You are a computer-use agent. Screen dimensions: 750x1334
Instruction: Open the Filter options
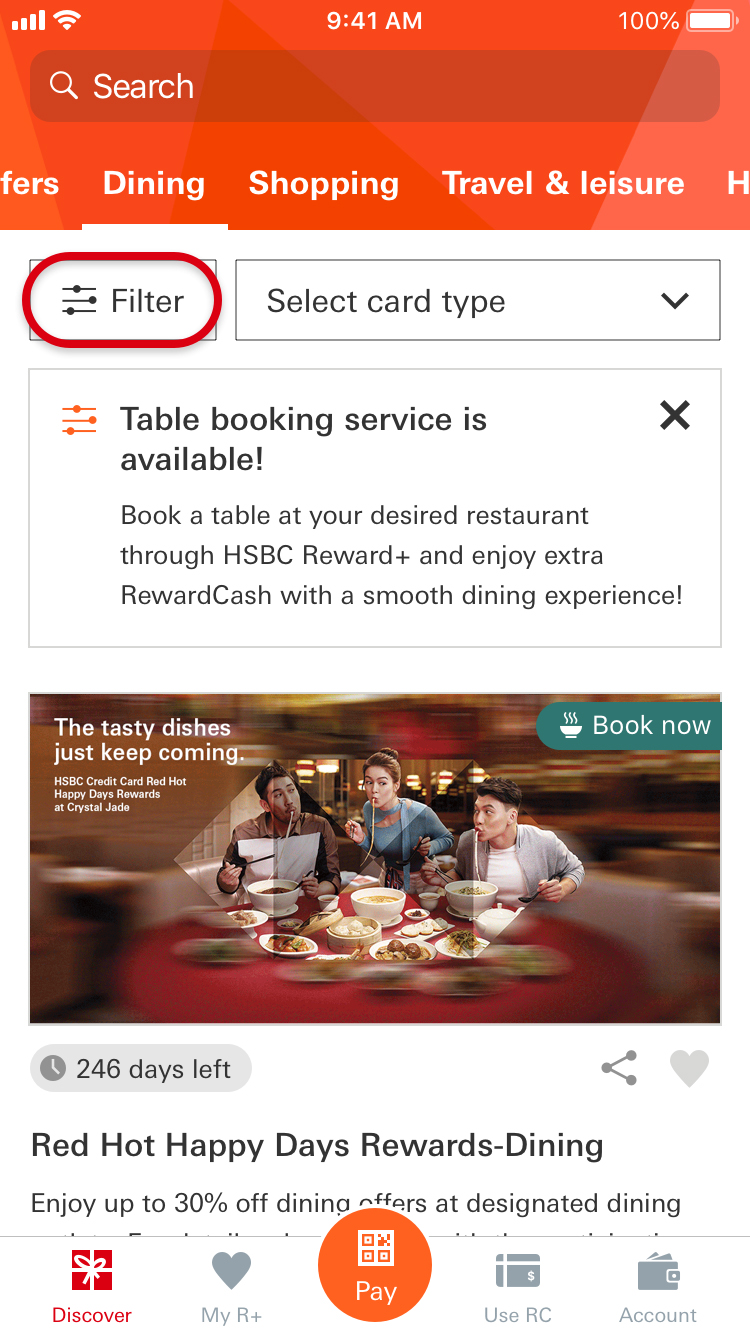coord(123,301)
